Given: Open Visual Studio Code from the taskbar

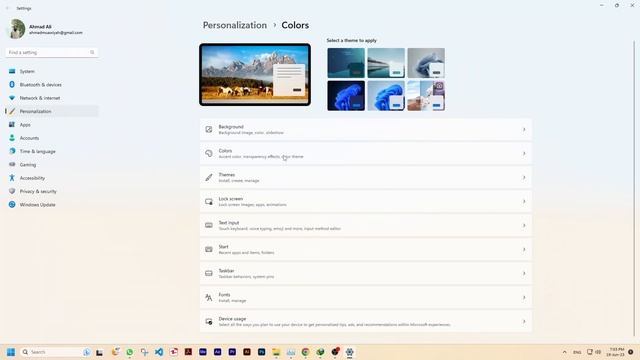Looking at the screenshot, I should point(159,352).
